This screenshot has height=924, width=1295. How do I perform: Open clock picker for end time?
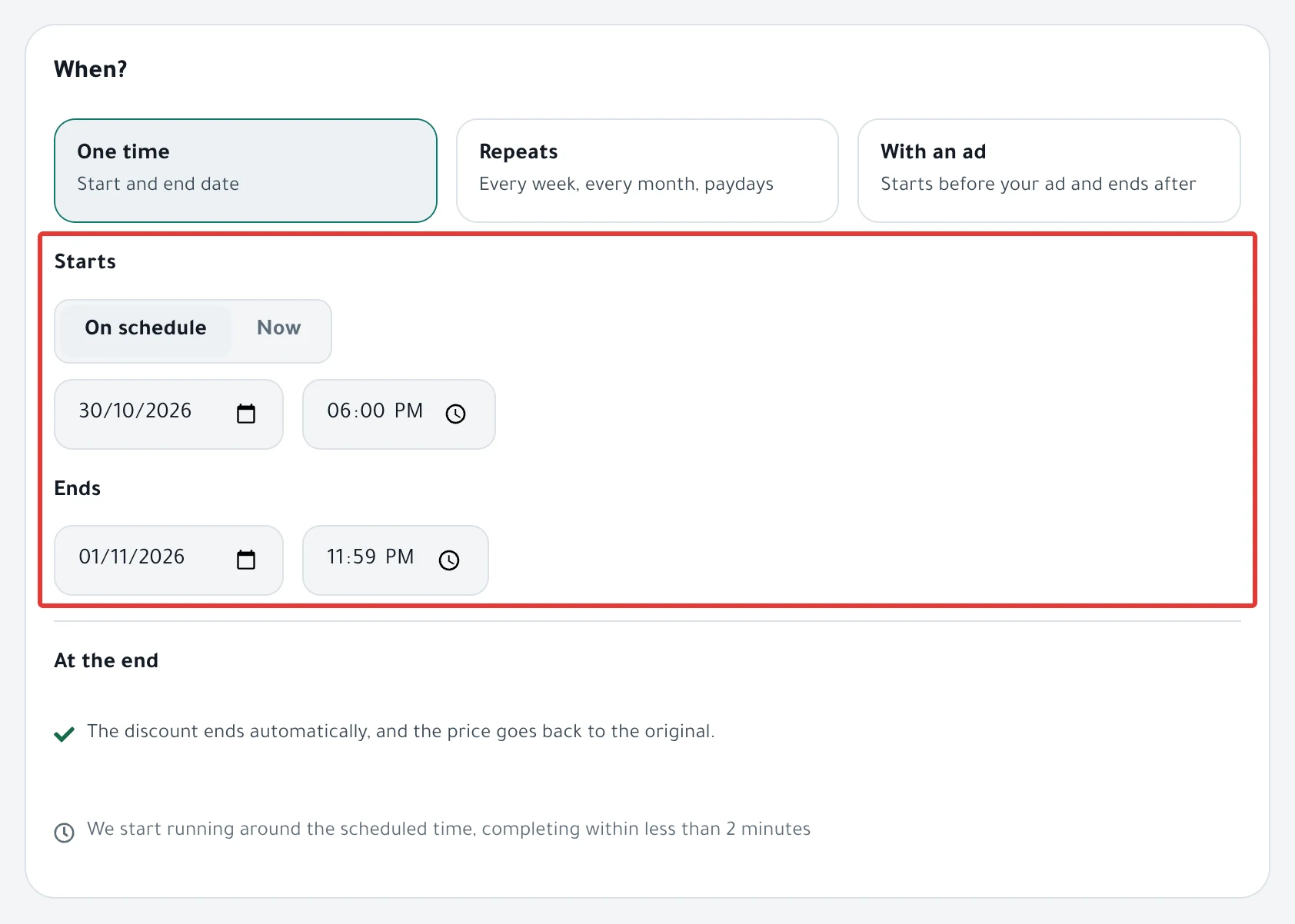[x=449, y=560]
